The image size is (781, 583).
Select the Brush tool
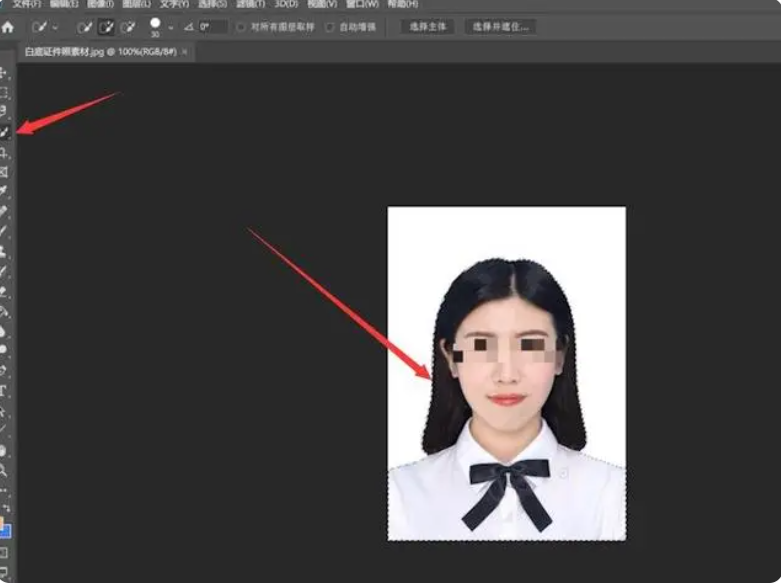(x=4, y=231)
